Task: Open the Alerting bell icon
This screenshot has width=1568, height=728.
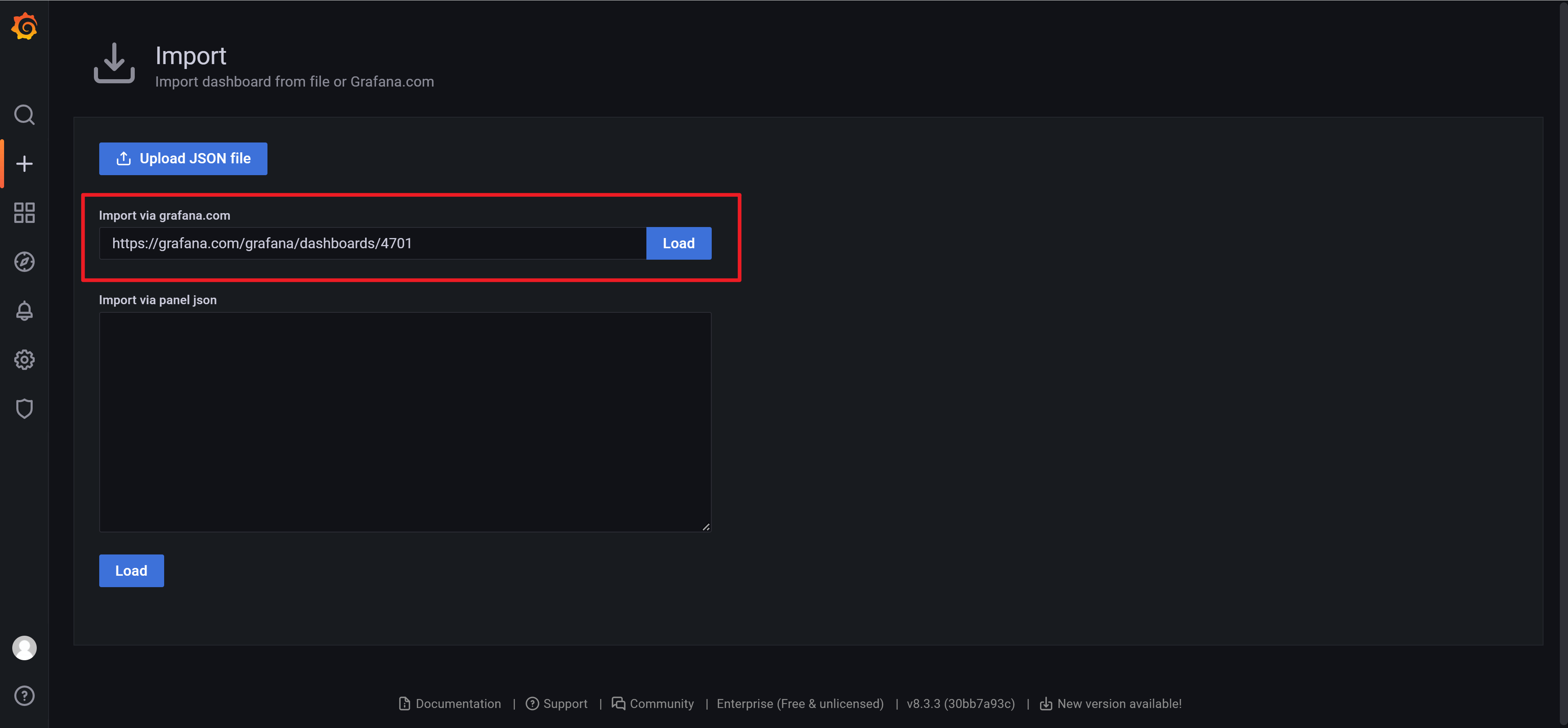Action: (x=24, y=310)
